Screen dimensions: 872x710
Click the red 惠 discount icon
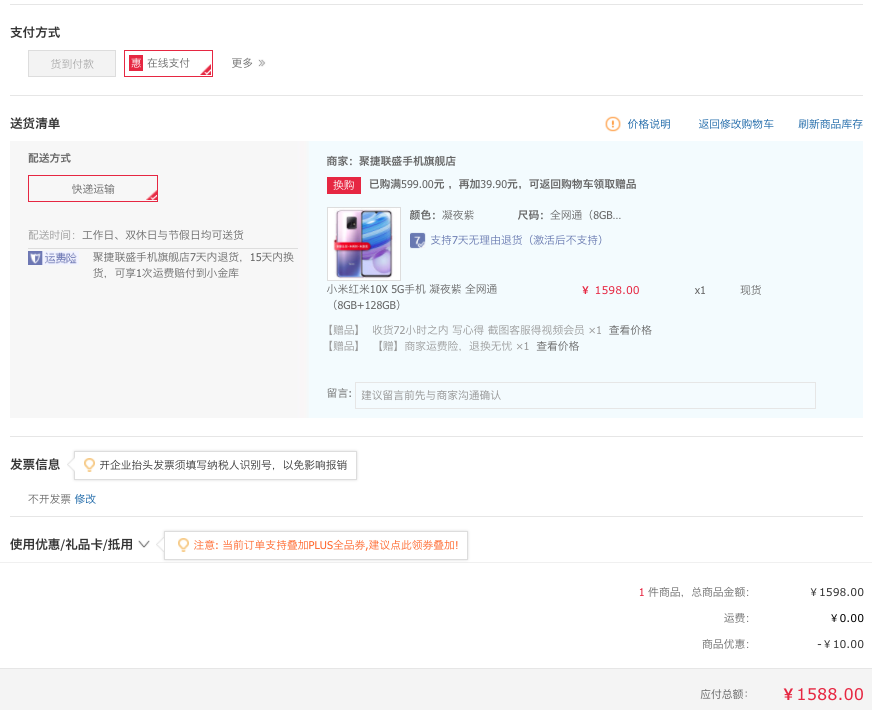136,63
